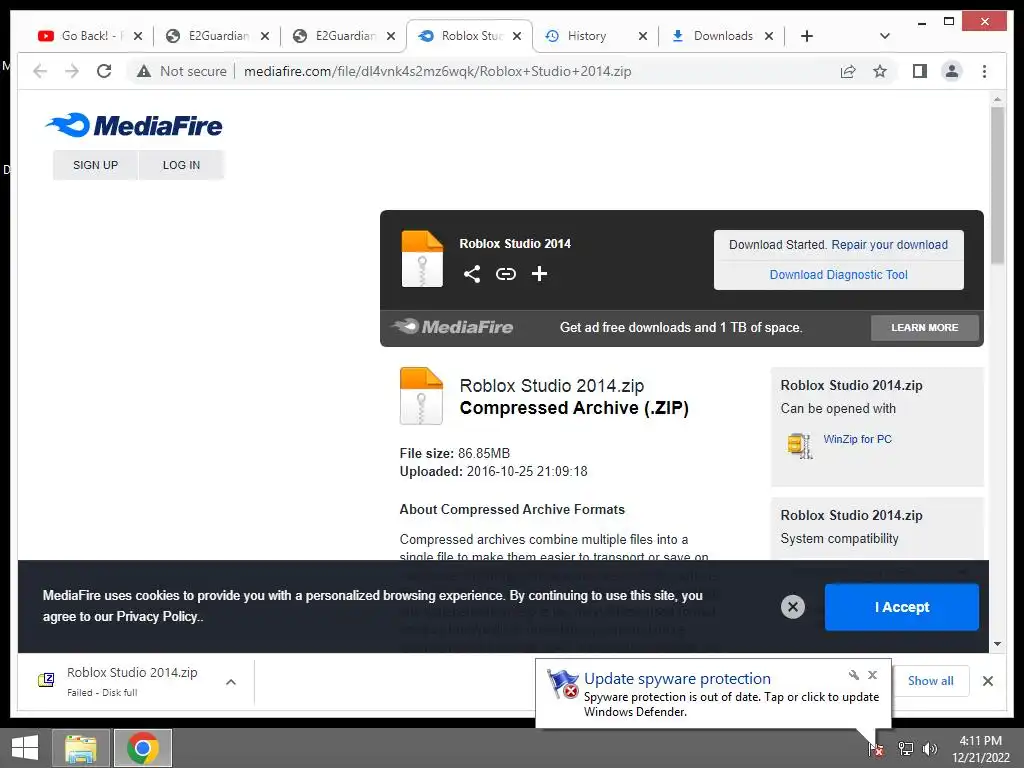The height and width of the screenshot is (768, 1024).
Task: Click the LOG IN button
Action: (182, 165)
